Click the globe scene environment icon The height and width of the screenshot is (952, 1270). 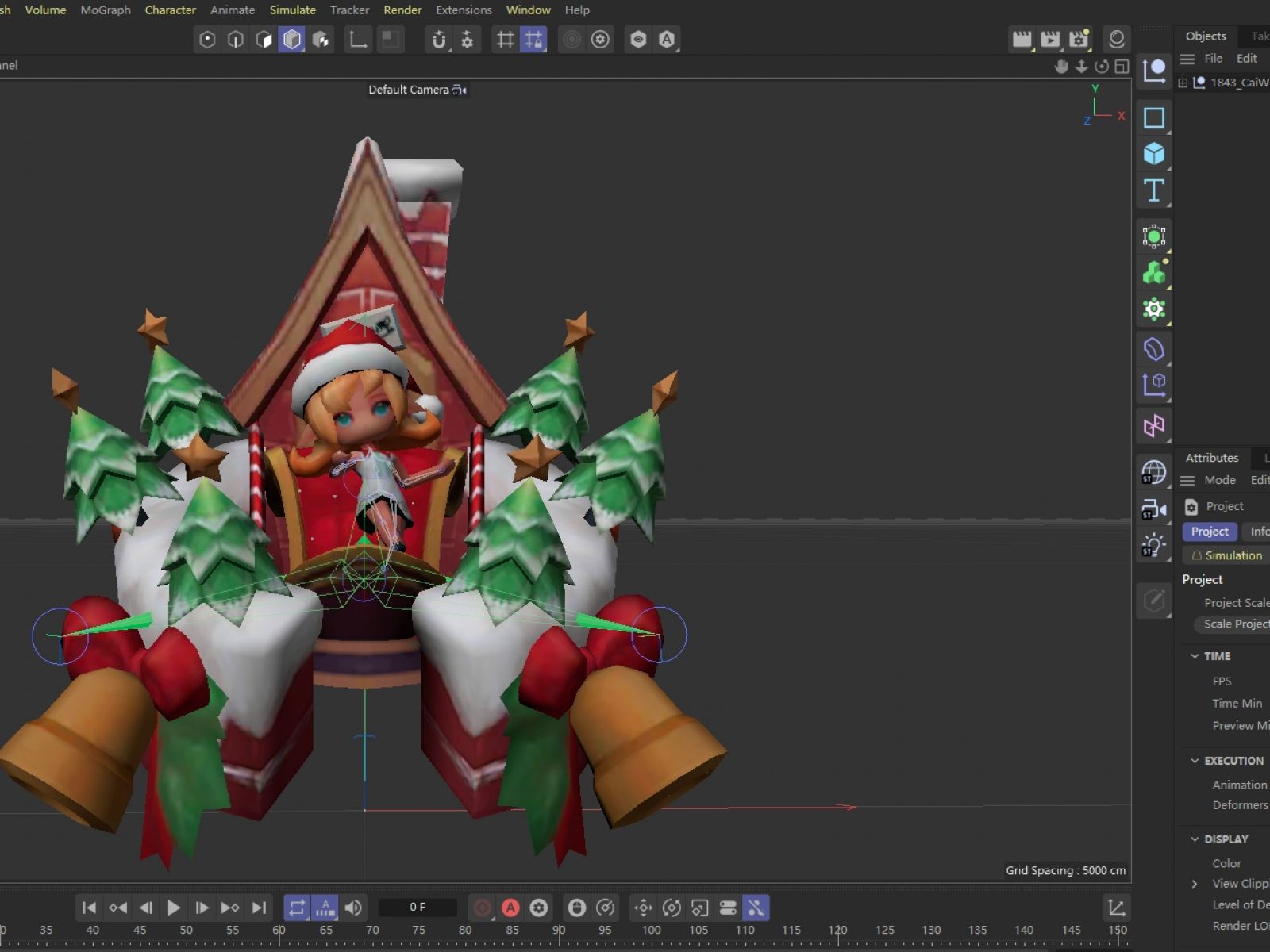pos(1154,472)
